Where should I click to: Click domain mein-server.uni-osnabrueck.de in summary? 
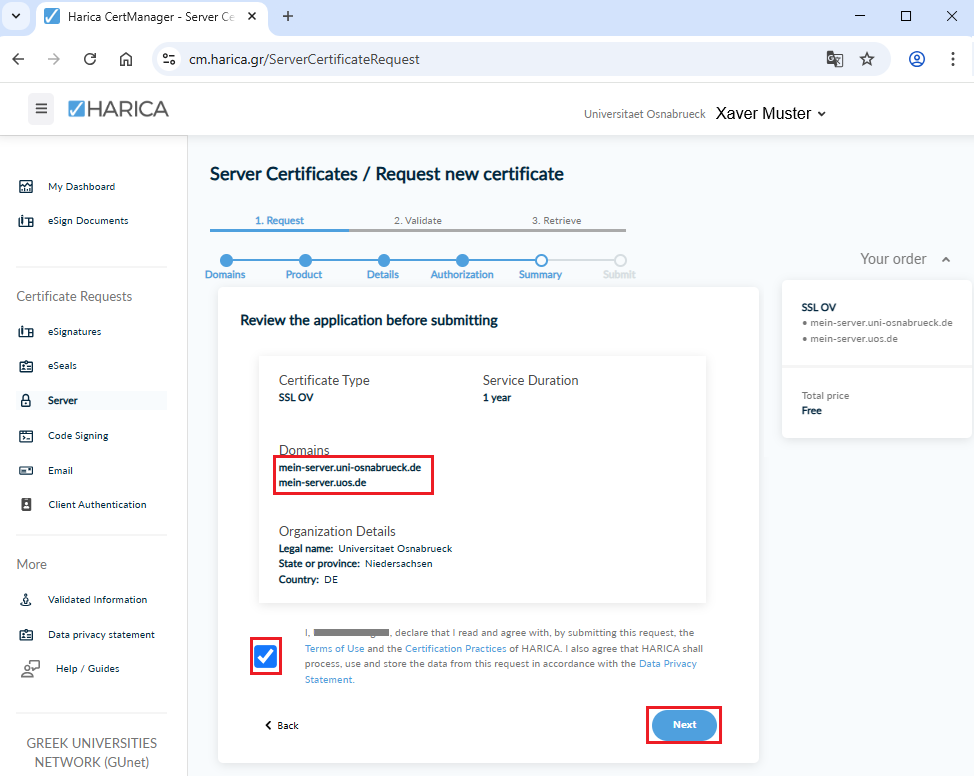click(350, 467)
